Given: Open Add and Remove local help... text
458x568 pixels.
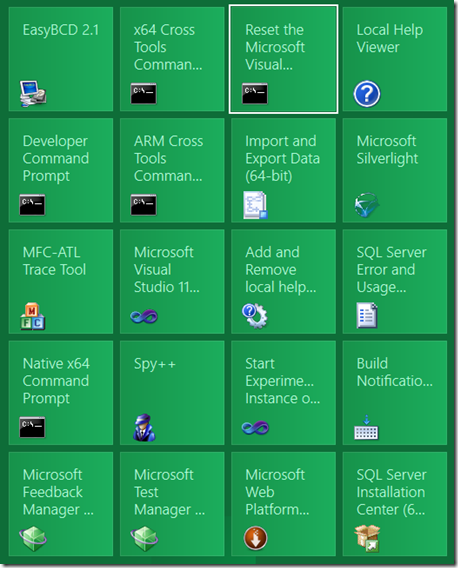Looking at the screenshot, I should (281, 270).
